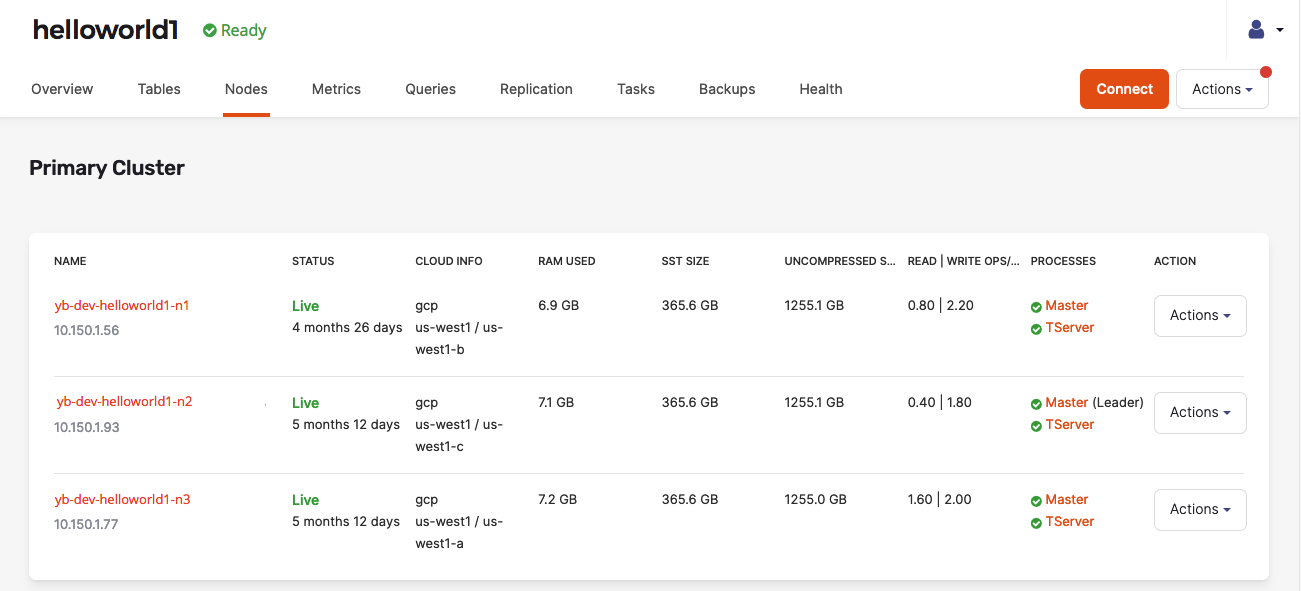Open the Backups tab

coord(727,89)
